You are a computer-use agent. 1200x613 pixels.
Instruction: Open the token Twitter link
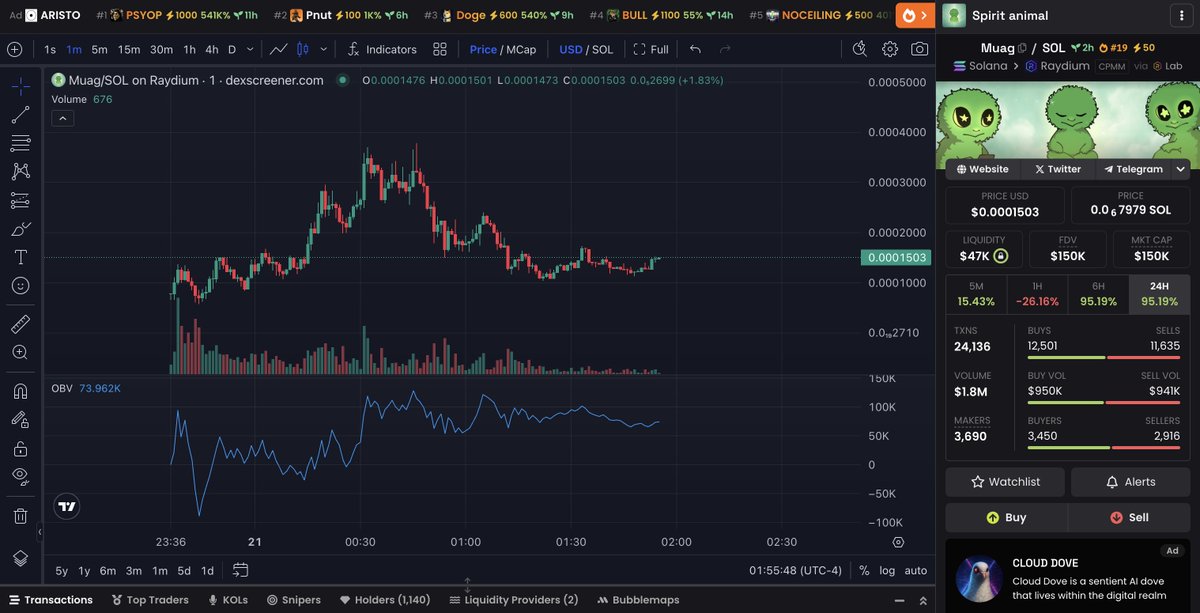click(x=1058, y=169)
